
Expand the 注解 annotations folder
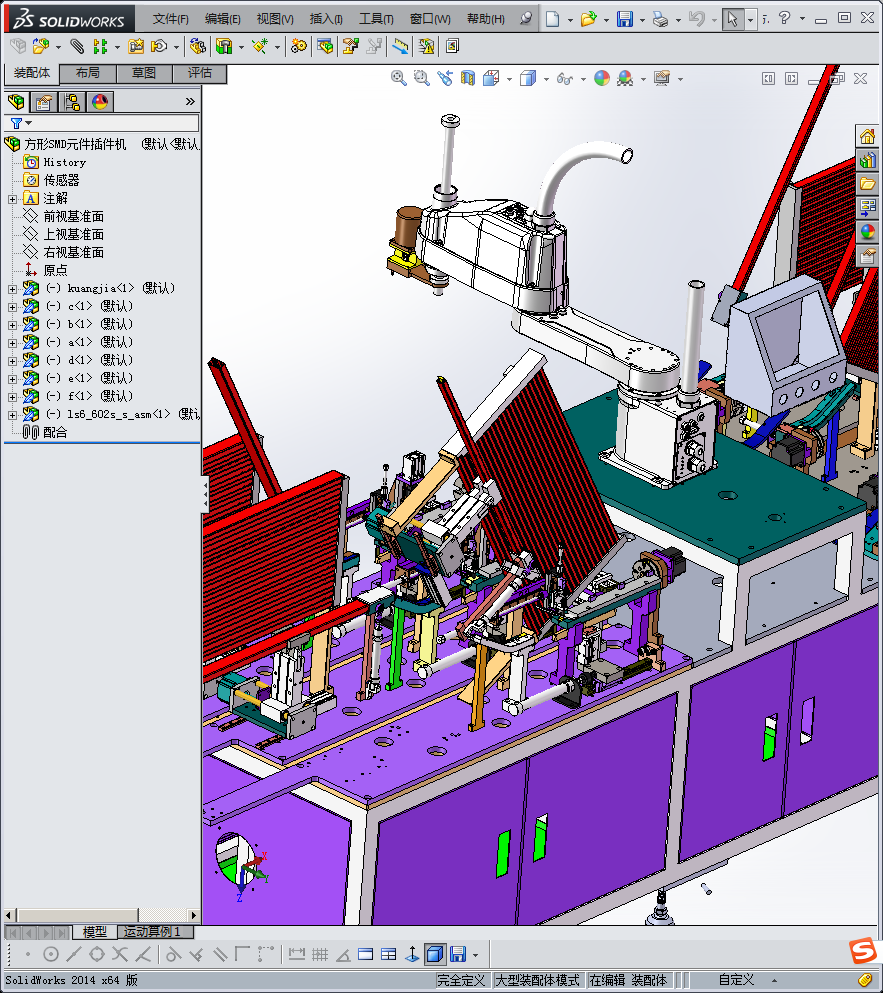click(12, 199)
